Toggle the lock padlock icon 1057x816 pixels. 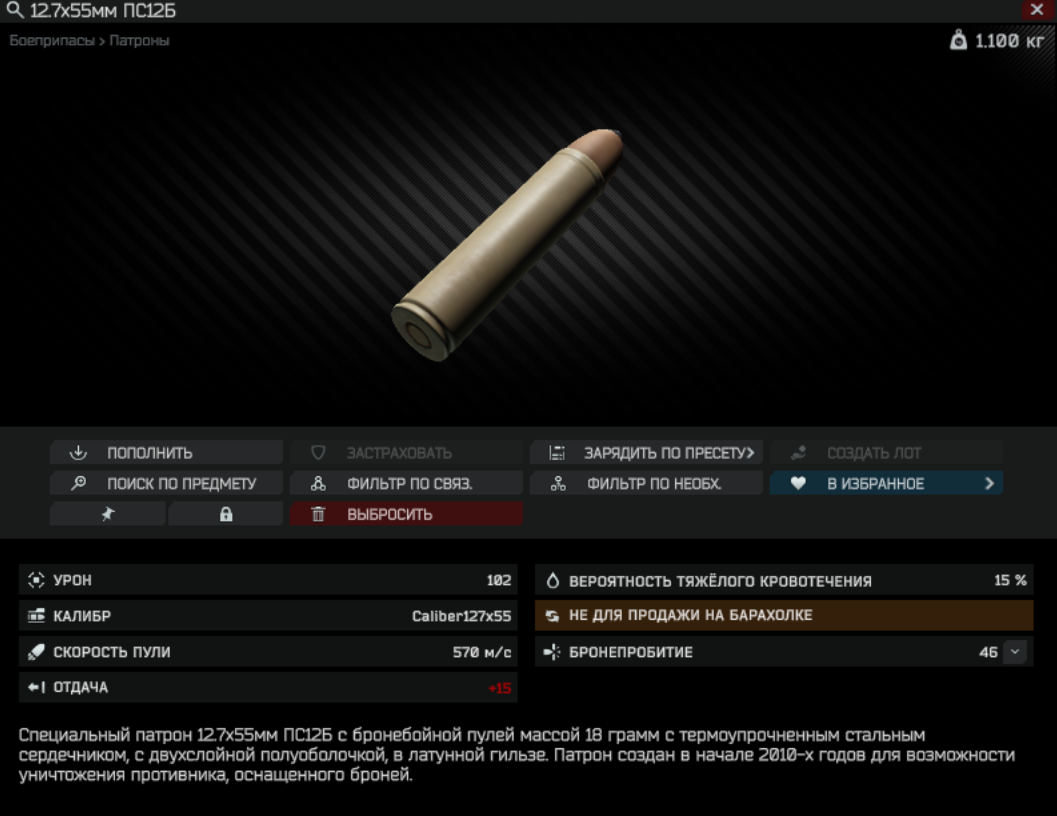pyautogui.click(x=226, y=514)
